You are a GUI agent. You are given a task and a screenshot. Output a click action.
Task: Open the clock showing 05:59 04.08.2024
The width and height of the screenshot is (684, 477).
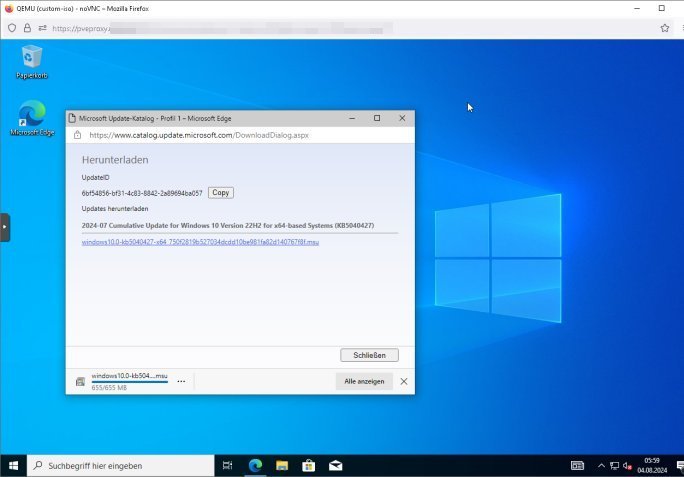pos(652,466)
